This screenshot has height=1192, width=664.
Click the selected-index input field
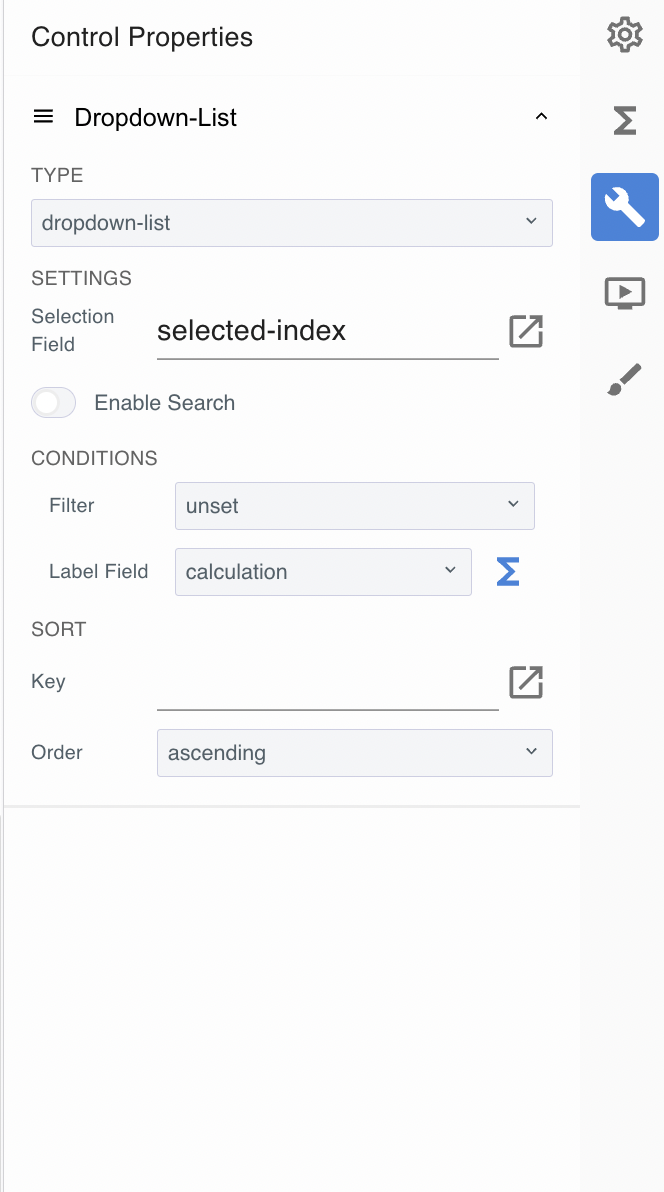pos(327,332)
